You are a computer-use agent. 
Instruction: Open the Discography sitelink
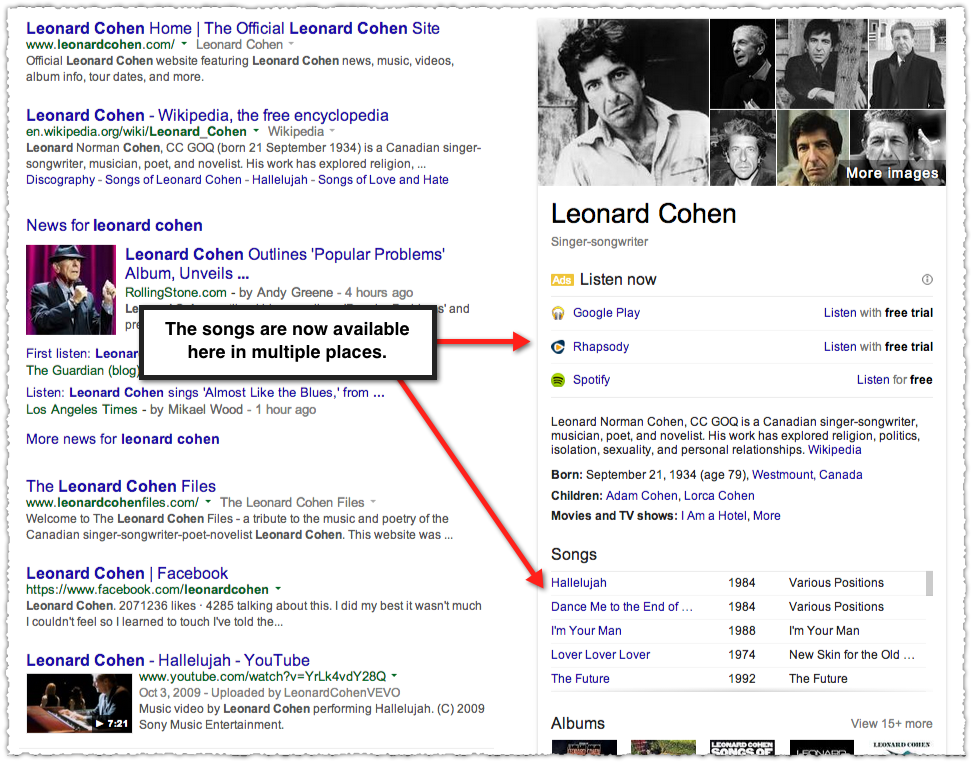click(60, 180)
